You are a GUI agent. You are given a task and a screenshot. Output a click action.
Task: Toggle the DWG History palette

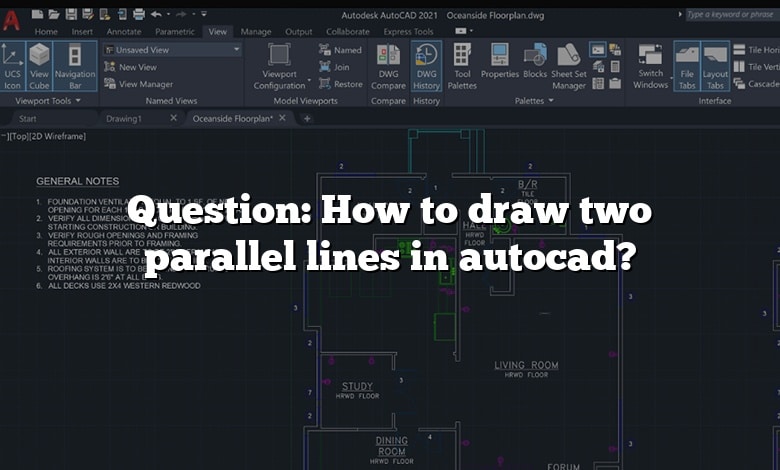coord(426,67)
